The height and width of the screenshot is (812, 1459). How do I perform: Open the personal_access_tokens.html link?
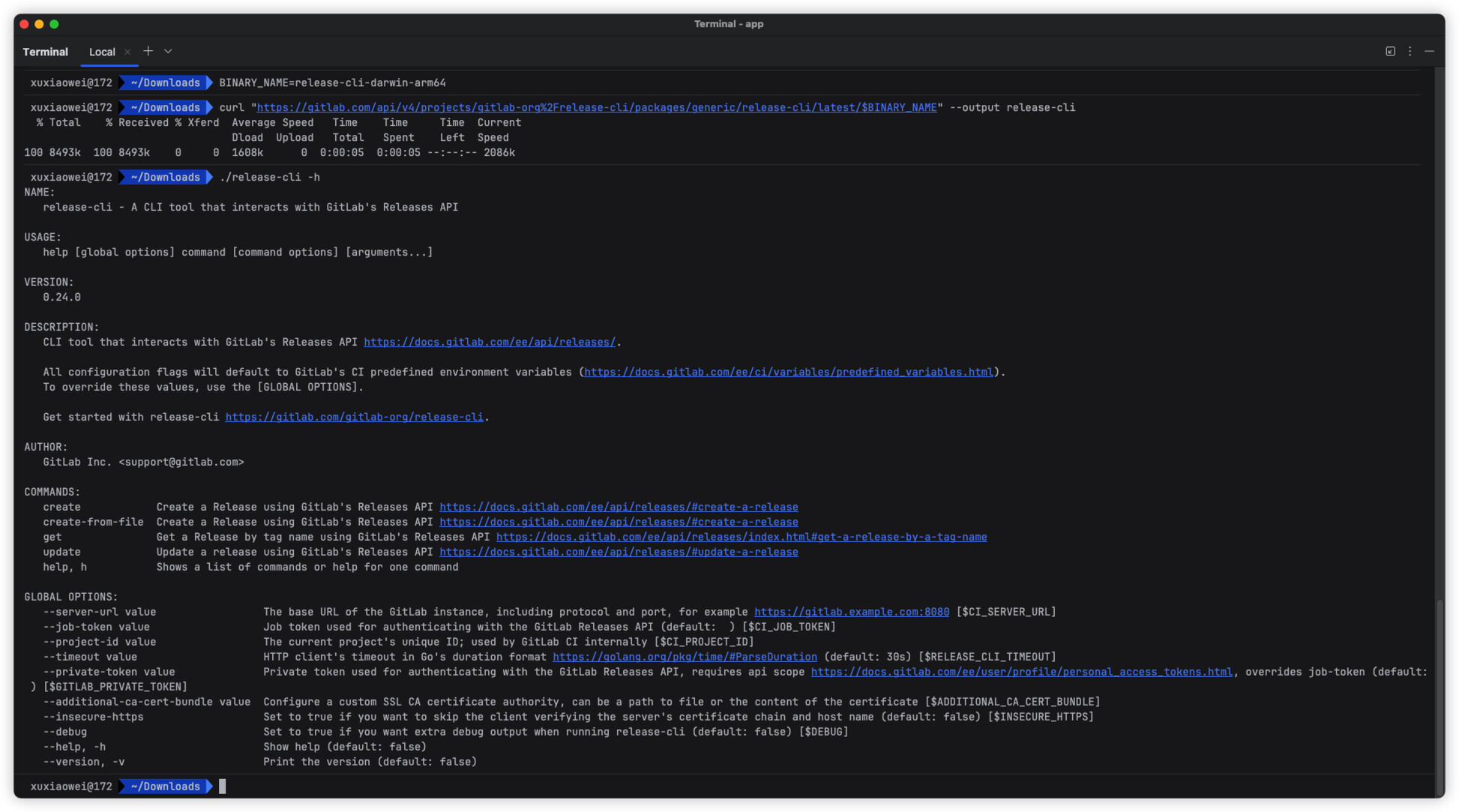[1021, 672]
